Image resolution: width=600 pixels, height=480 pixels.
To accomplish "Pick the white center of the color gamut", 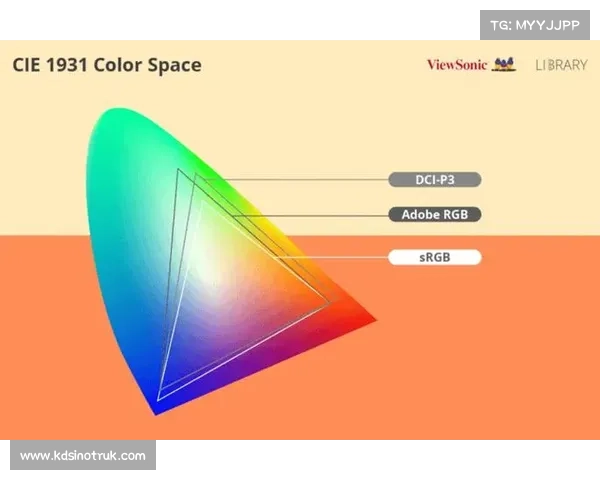I will [x=215, y=270].
